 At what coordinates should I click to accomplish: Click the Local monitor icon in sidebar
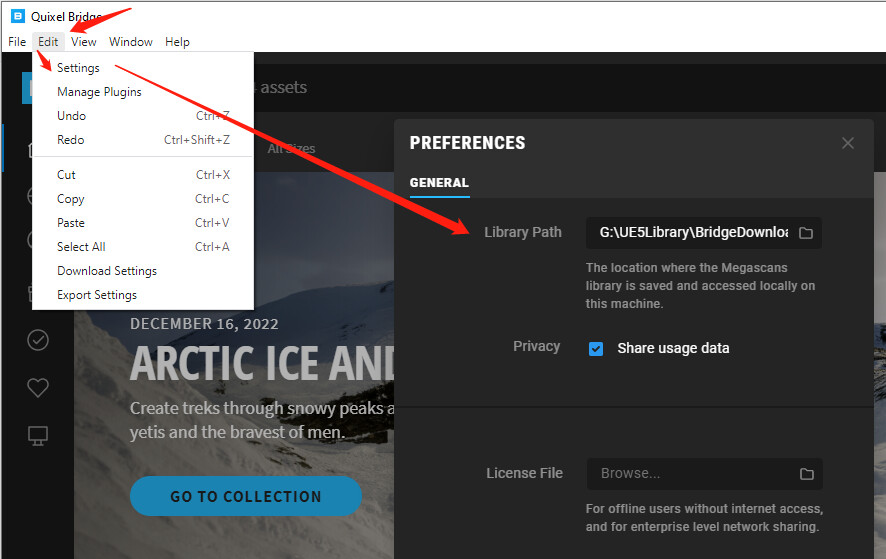click(38, 435)
